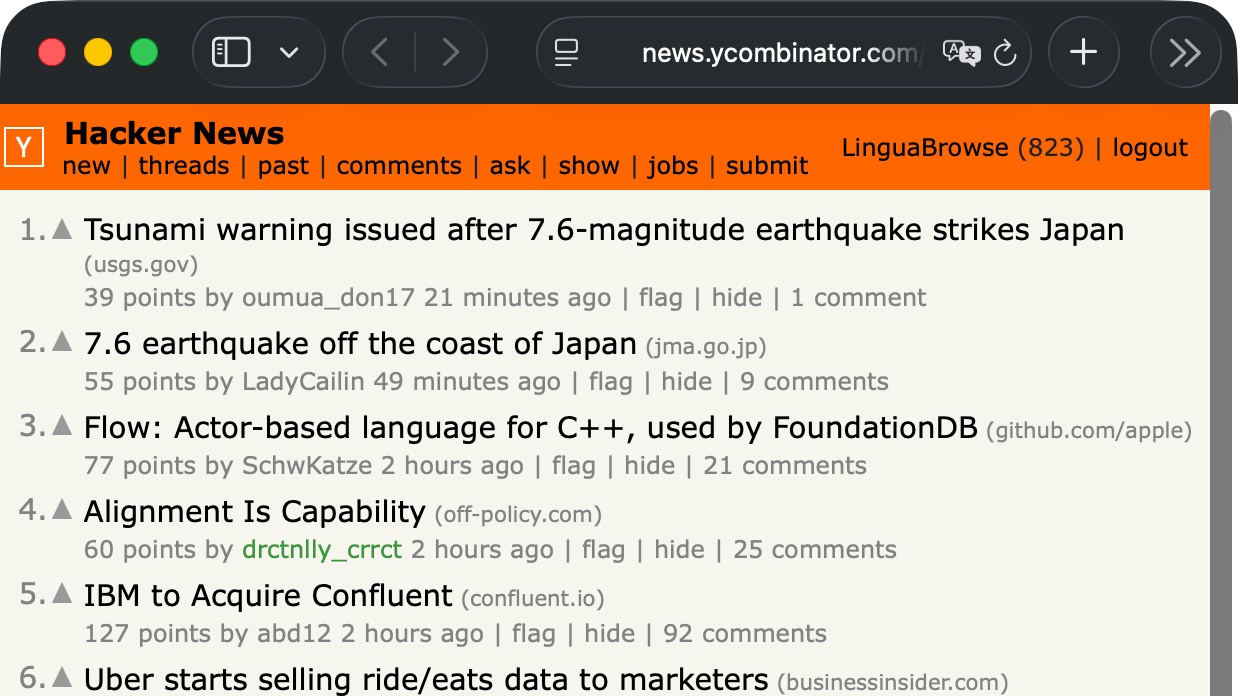Open the 1 comment link
The height and width of the screenshot is (696, 1238).
(x=859, y=298)
